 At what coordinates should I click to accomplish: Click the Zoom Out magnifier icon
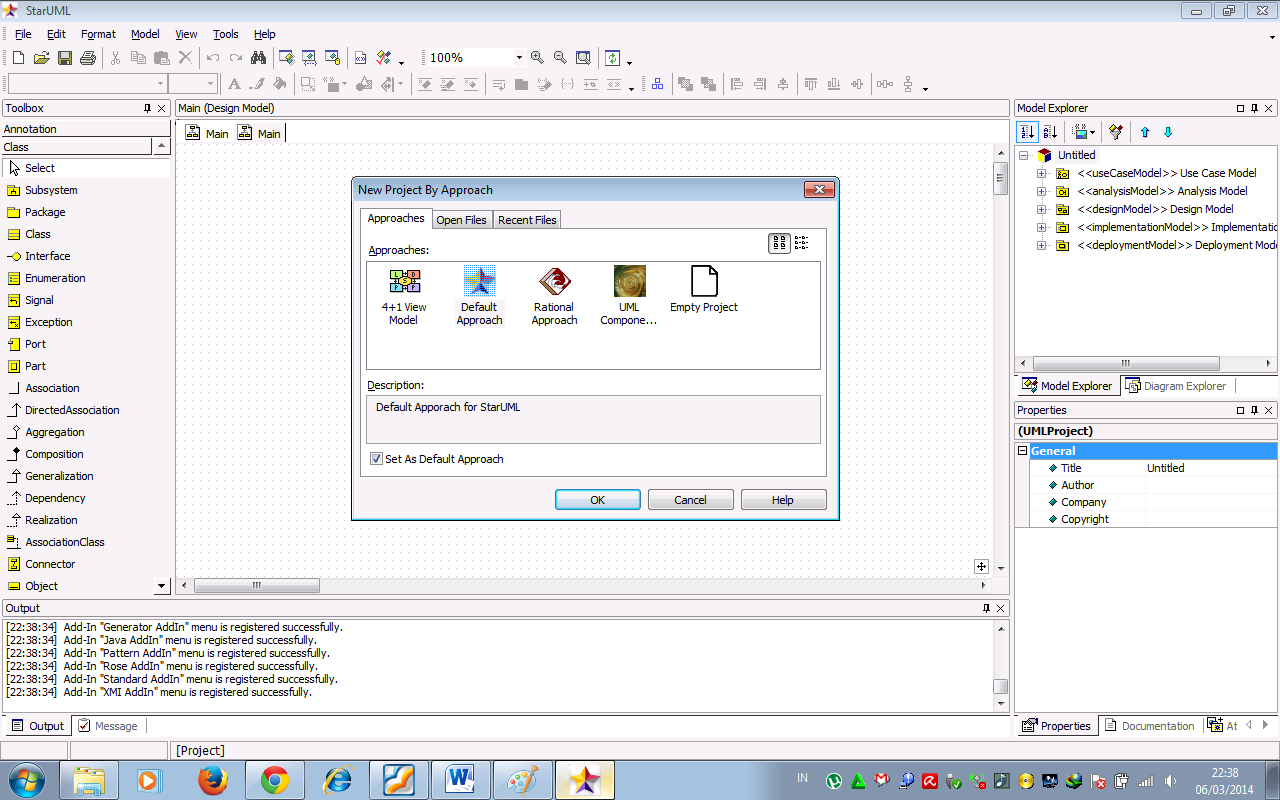tap(560, 58)
